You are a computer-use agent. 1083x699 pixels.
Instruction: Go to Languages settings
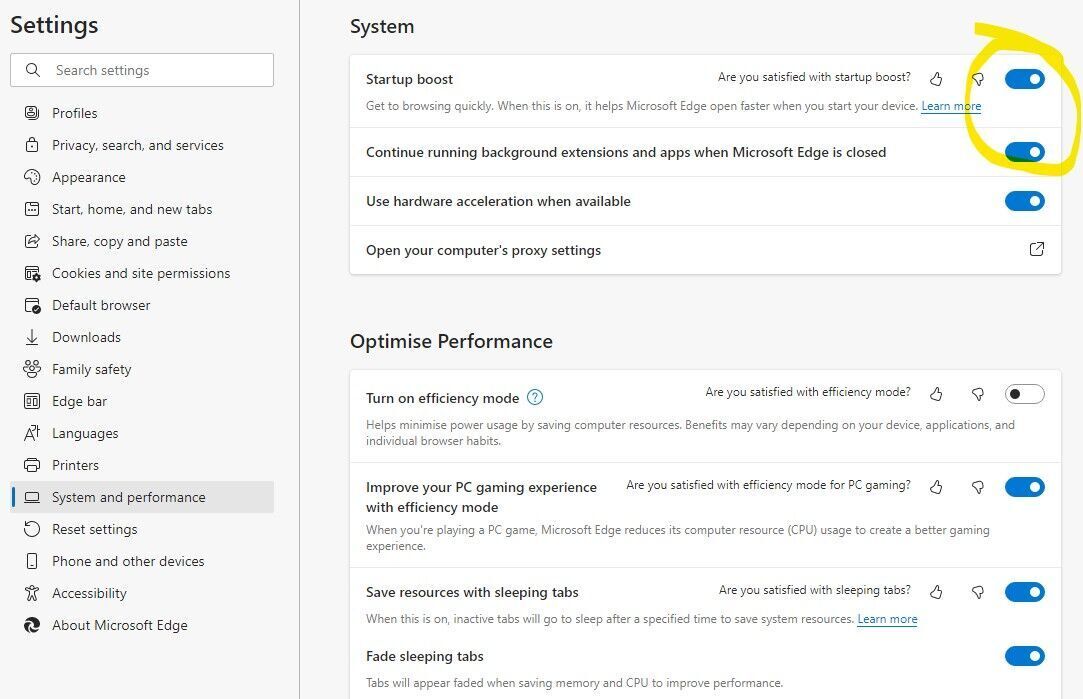(142, 433)
